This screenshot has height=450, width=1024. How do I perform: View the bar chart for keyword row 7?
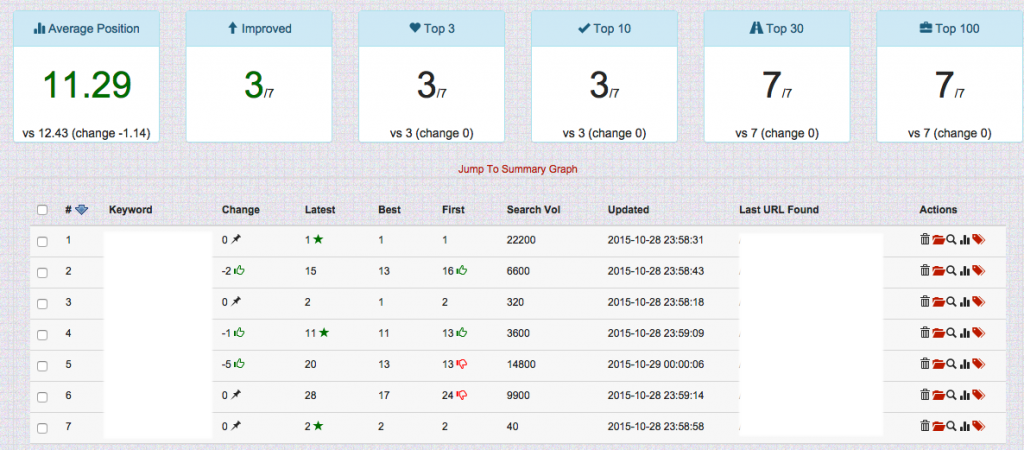[x=965, y=426]
